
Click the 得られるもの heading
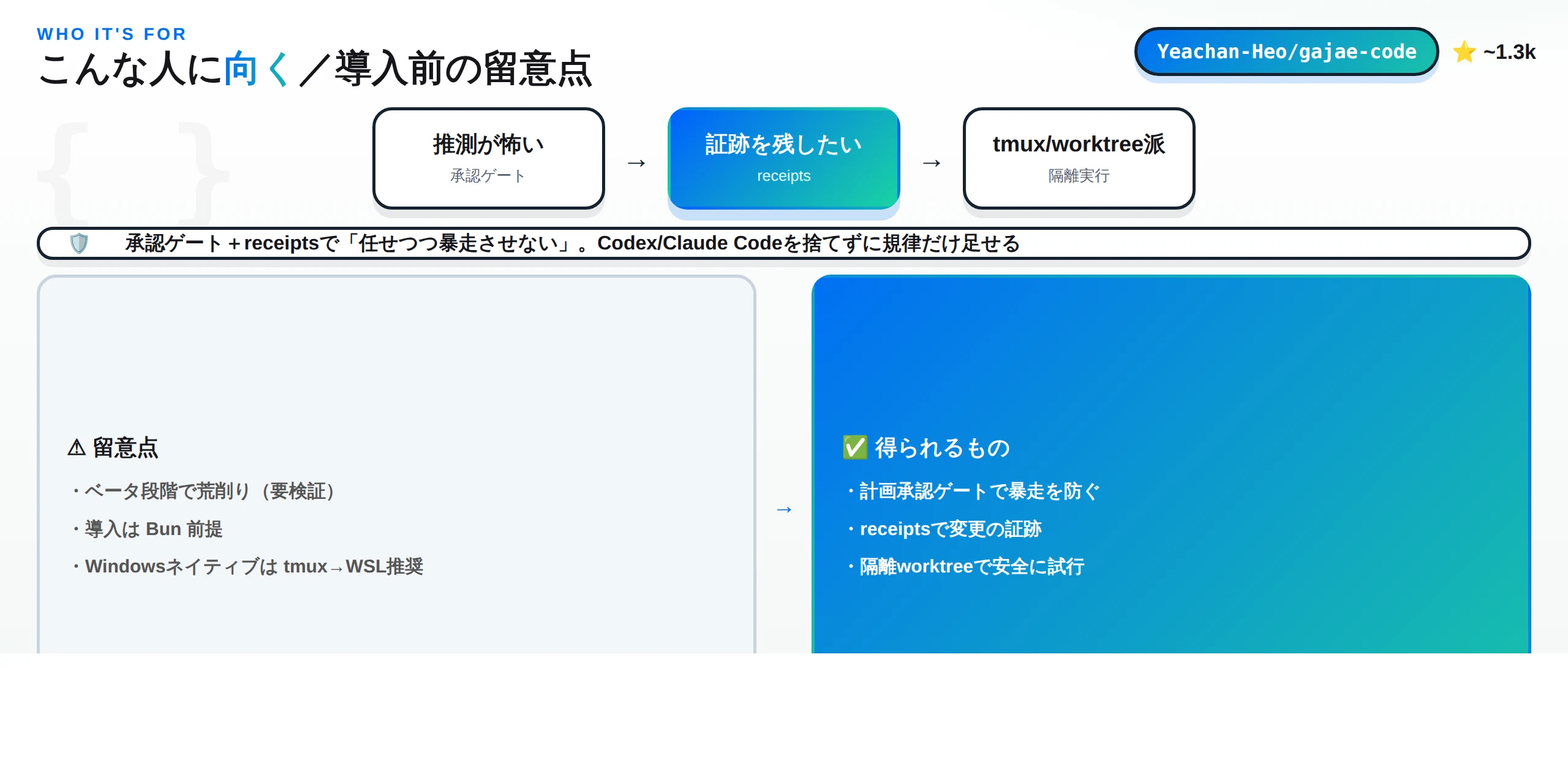[x=942, y=447]
